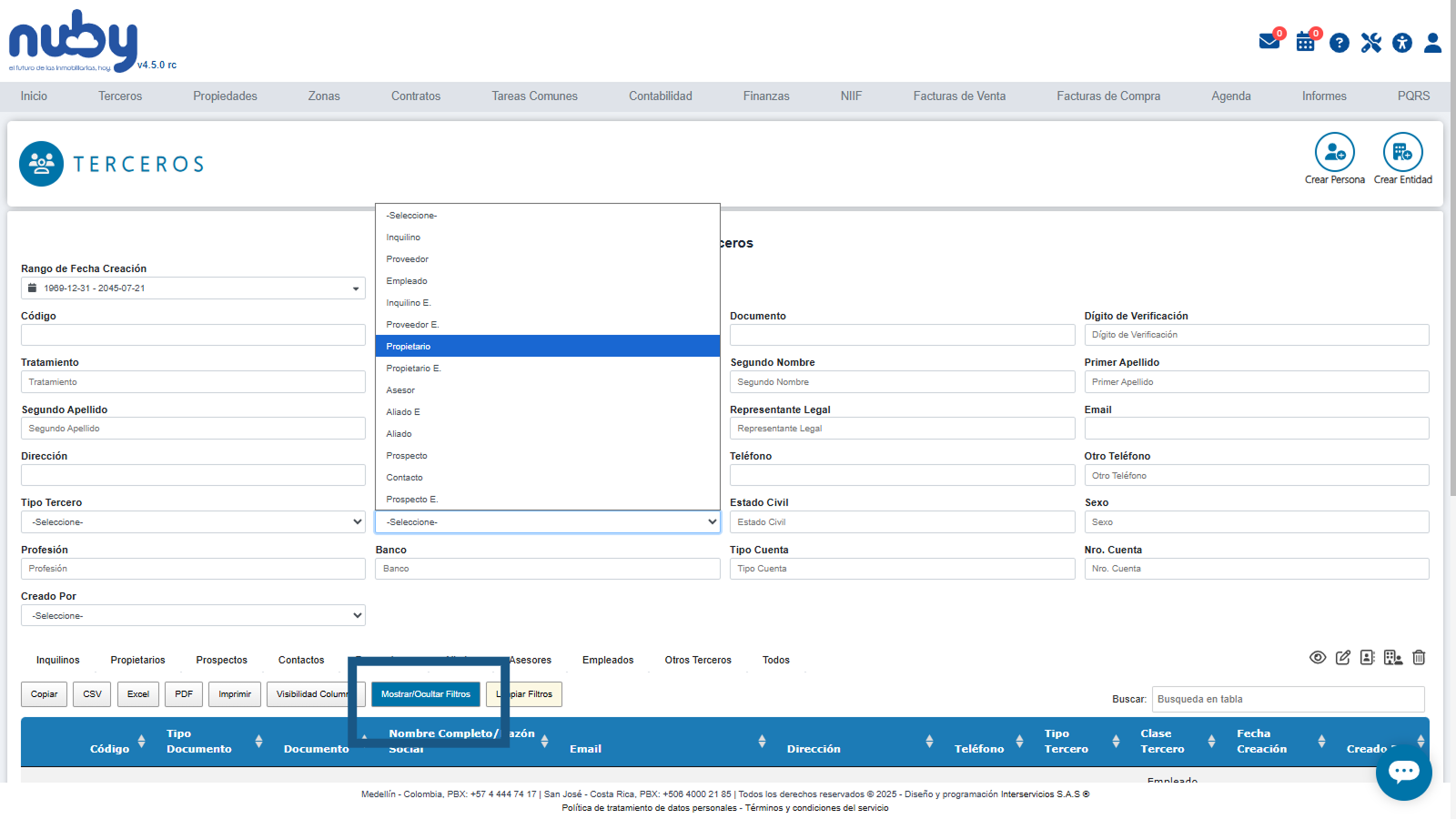Image resolution: width=1456 pixels, height=819 pixels.
Task: Export table with CSV button
Action: pyautogui.click(x=93, y=694)
